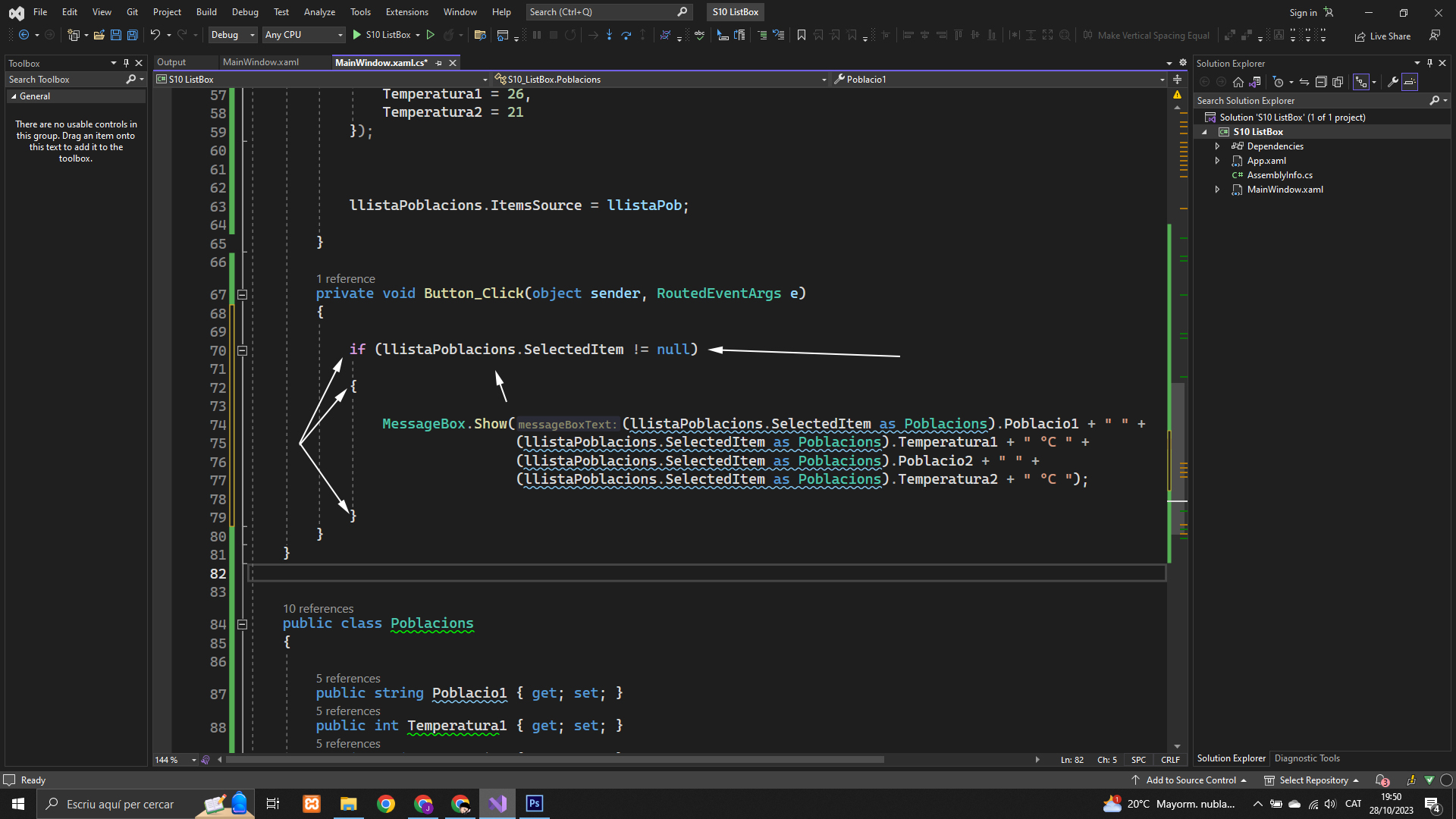Click the green Start debugging play icon

(356, 35)
